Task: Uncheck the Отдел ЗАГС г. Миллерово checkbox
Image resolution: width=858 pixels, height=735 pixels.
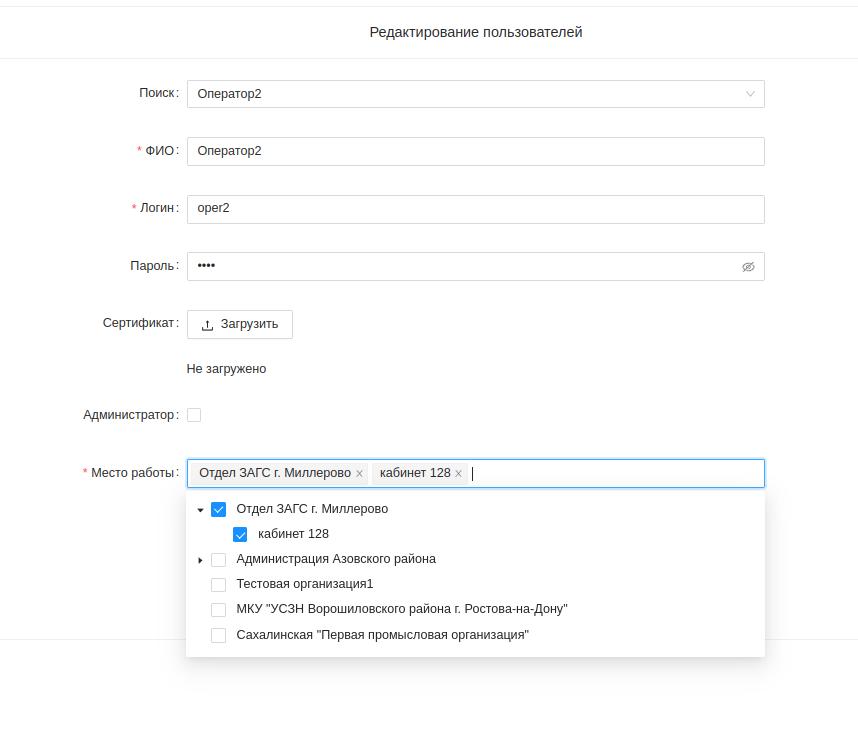Action: (x=219, y=509)
